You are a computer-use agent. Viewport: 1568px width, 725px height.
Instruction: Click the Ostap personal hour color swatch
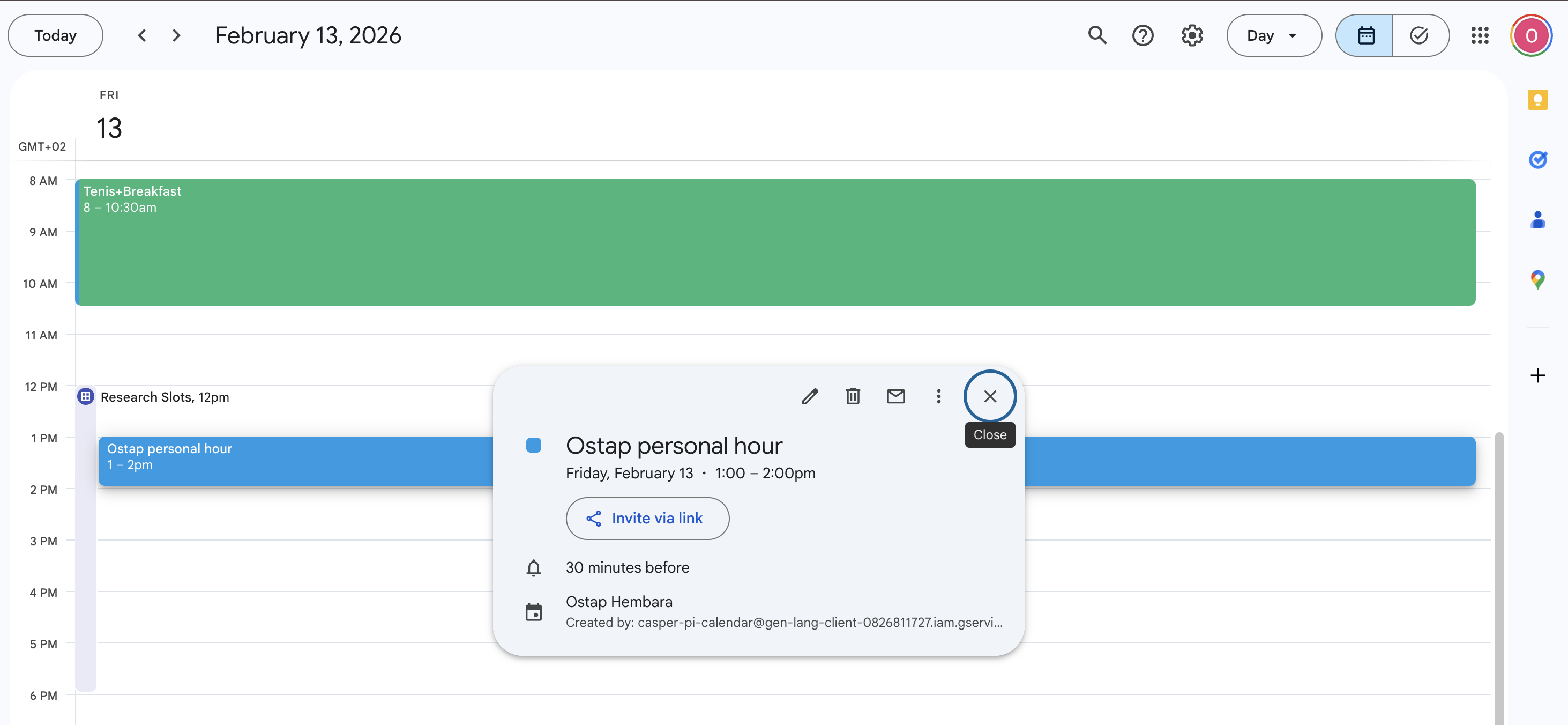click(533, 446)
